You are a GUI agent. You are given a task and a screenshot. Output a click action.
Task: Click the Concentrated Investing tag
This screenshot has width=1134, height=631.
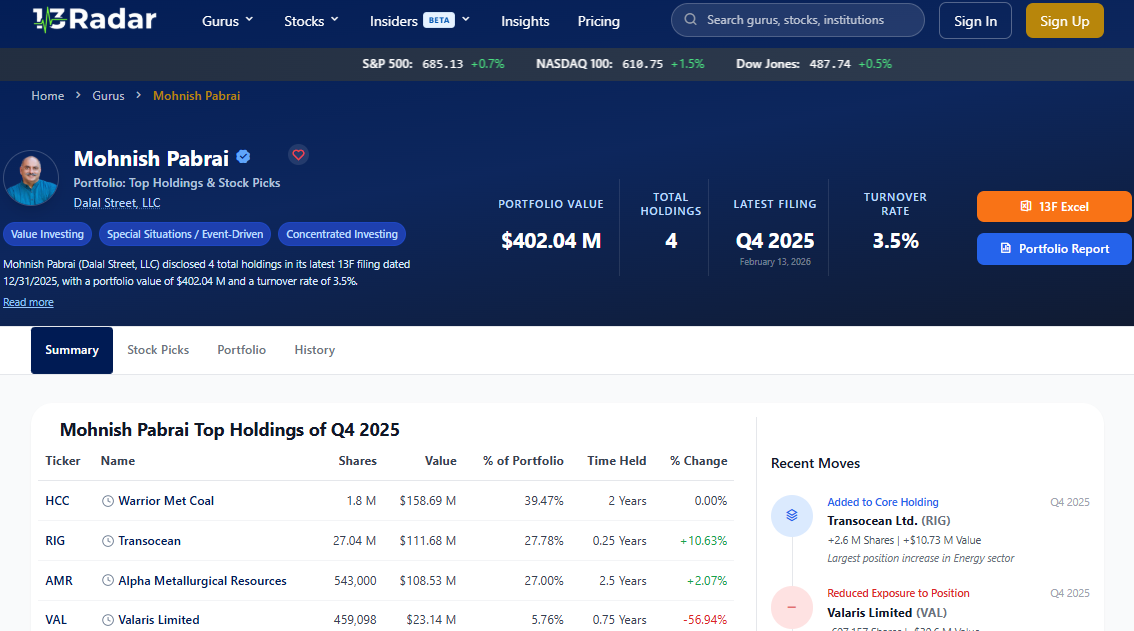(x=342, y=234)
